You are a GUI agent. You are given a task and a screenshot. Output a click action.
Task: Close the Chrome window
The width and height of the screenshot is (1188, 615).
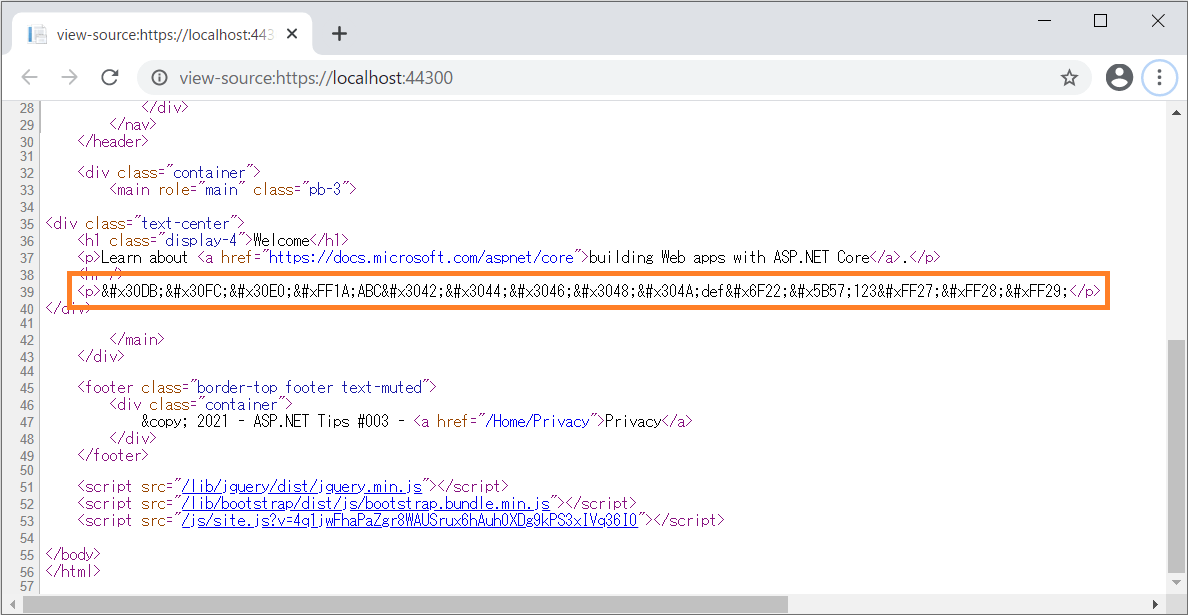(1158, 21)
